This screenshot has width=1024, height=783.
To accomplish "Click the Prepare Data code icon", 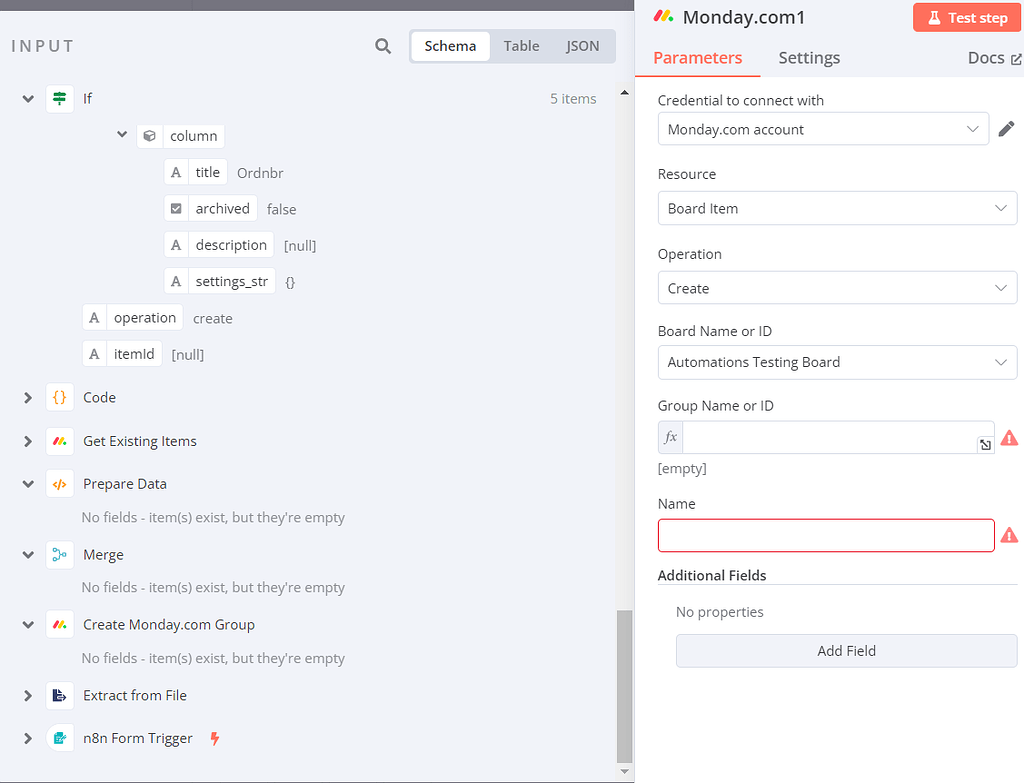I will click(x=59, y=483).
